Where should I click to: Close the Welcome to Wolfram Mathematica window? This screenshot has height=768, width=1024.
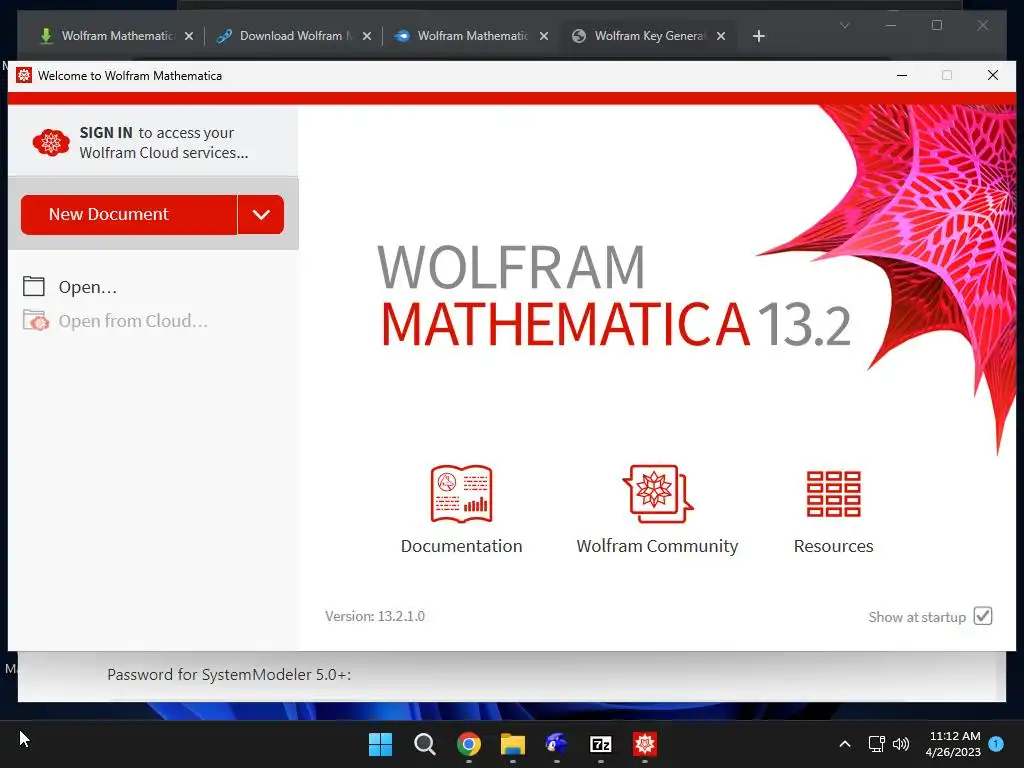pos(993,75)
